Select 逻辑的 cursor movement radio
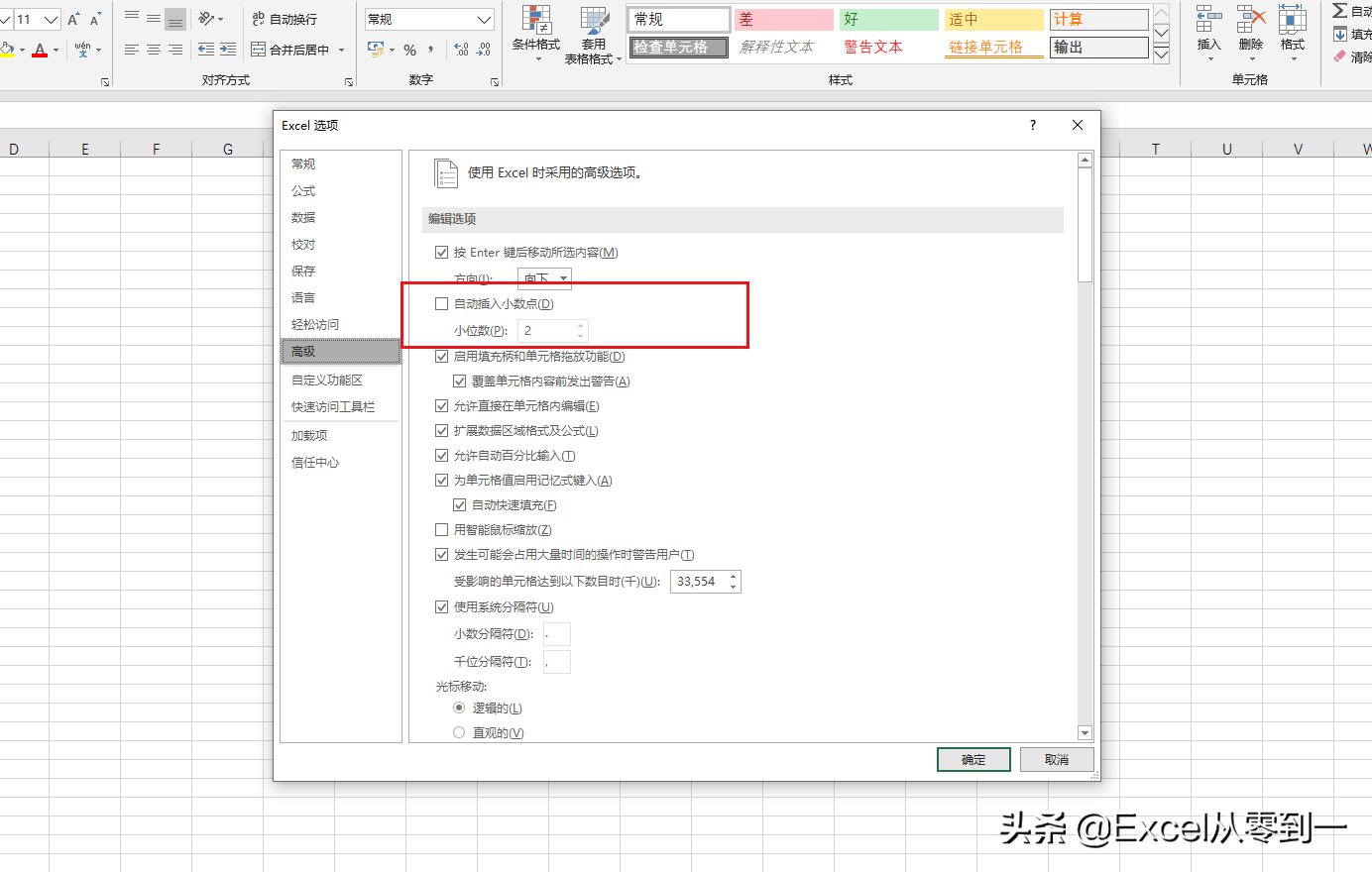Viewport: 1372px width, 872px height. [x=459, y=708]
